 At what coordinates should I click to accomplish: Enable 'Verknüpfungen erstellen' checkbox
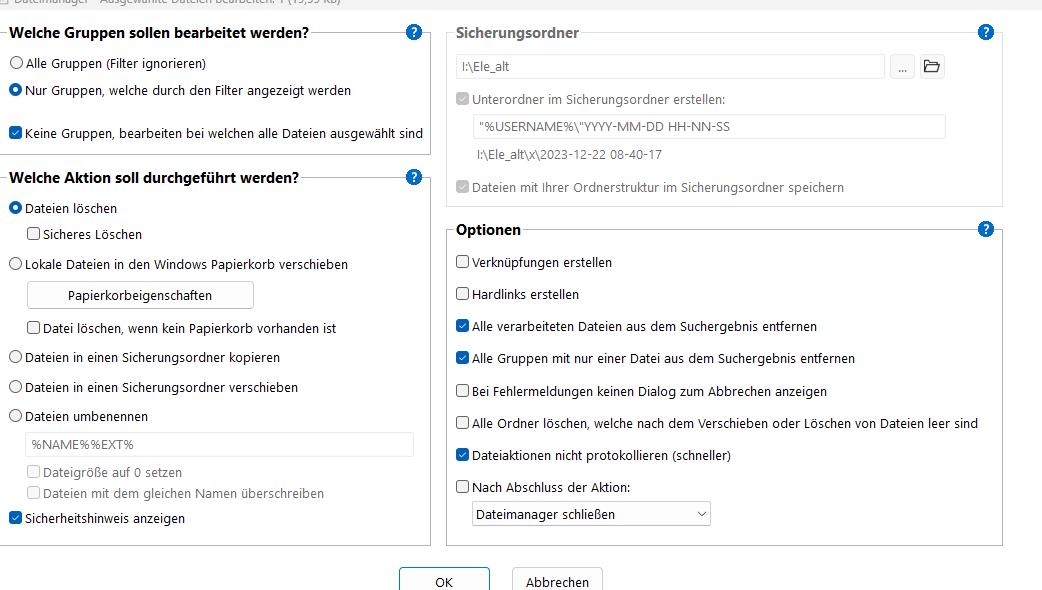tap(462, 262)
